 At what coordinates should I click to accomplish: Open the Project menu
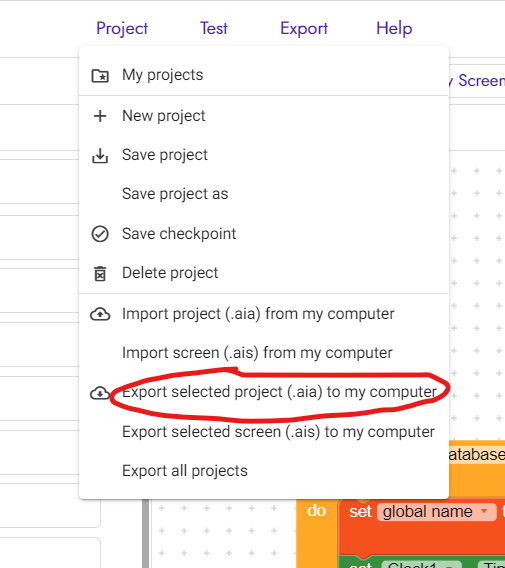pos(122,28)
